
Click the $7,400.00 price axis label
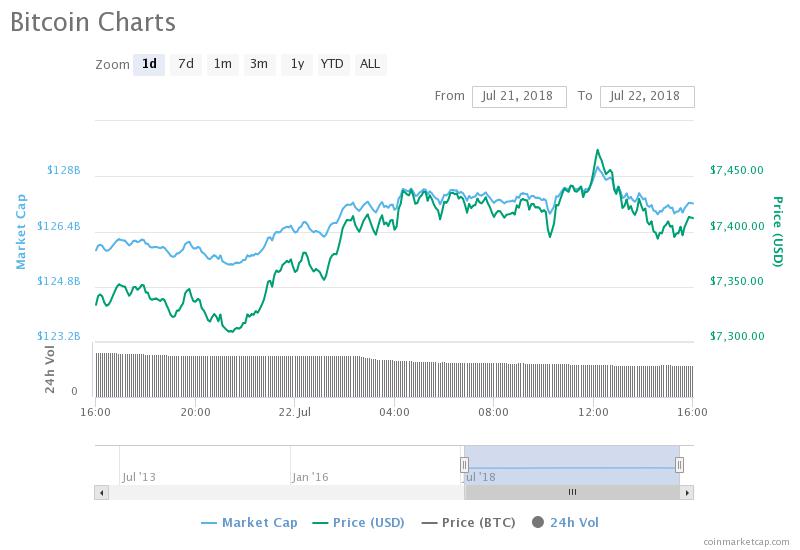click(x=737, y=226)
